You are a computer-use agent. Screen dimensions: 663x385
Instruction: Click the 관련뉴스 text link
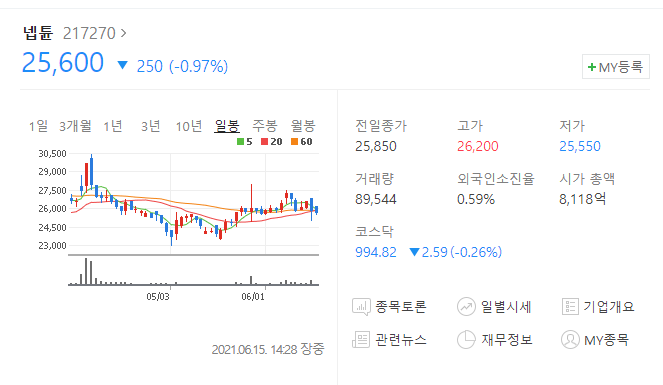[x=400, y=340]
